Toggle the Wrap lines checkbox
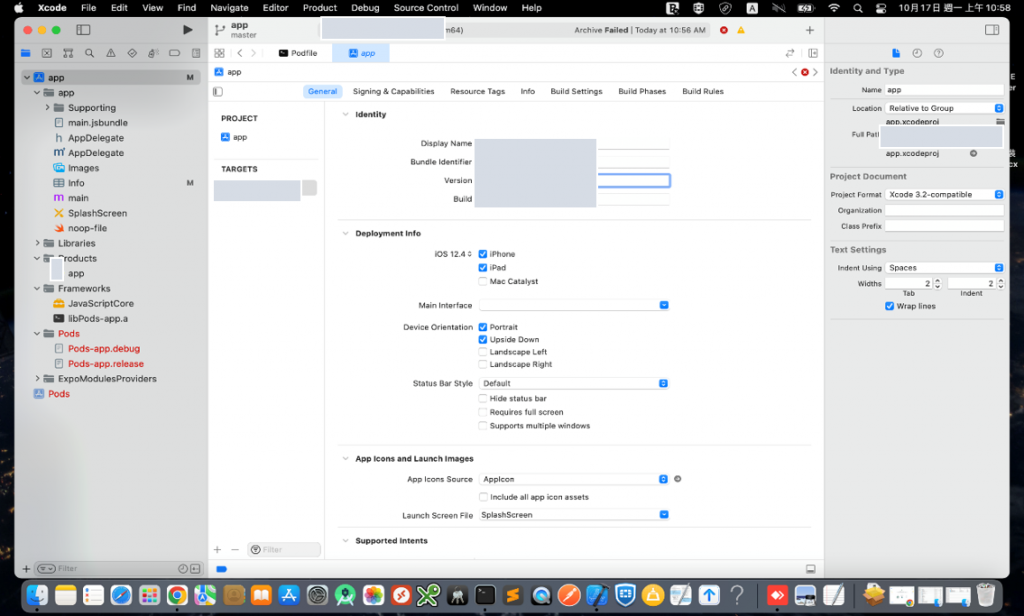Image resolution: width=1024 pixels, height=616 pixels. [889, 306]
